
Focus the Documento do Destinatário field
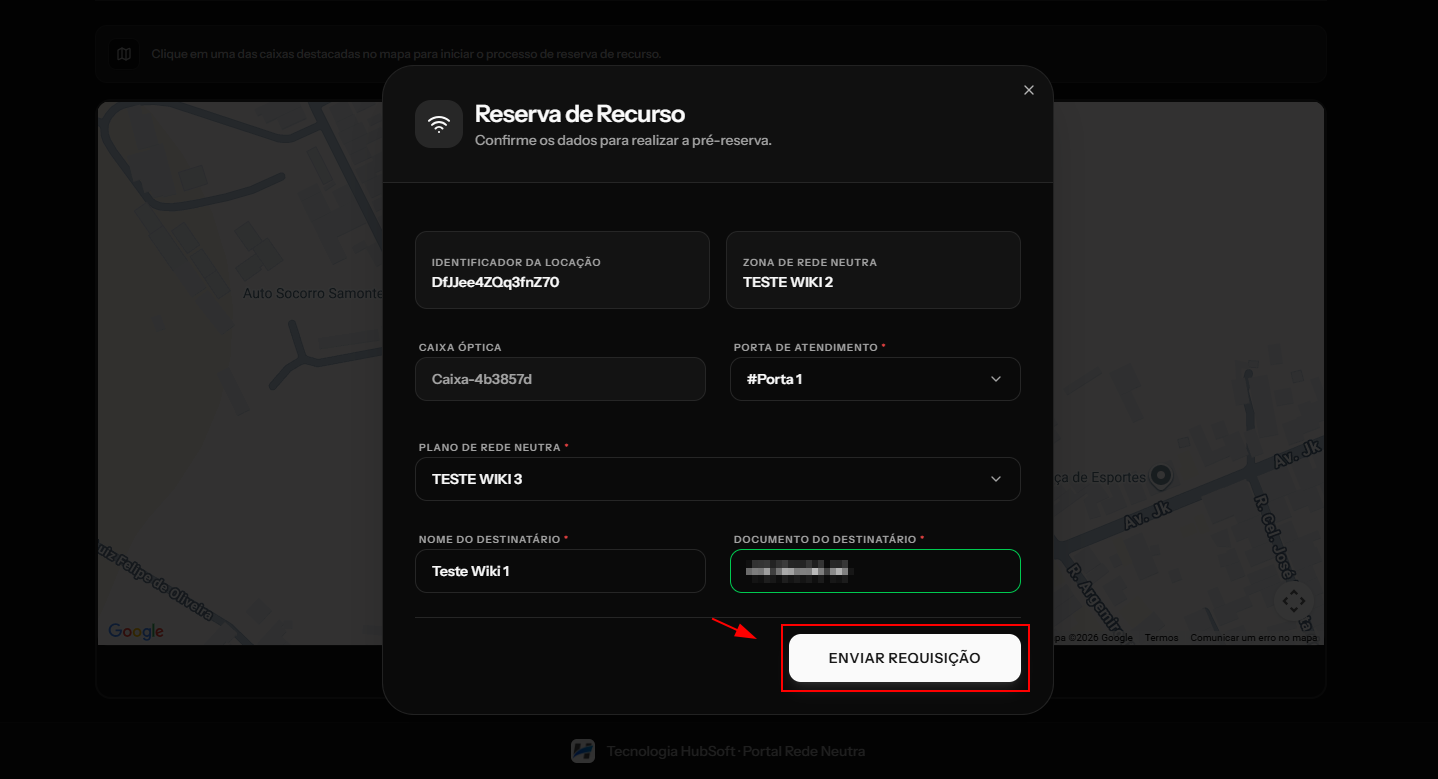(875, 571)
